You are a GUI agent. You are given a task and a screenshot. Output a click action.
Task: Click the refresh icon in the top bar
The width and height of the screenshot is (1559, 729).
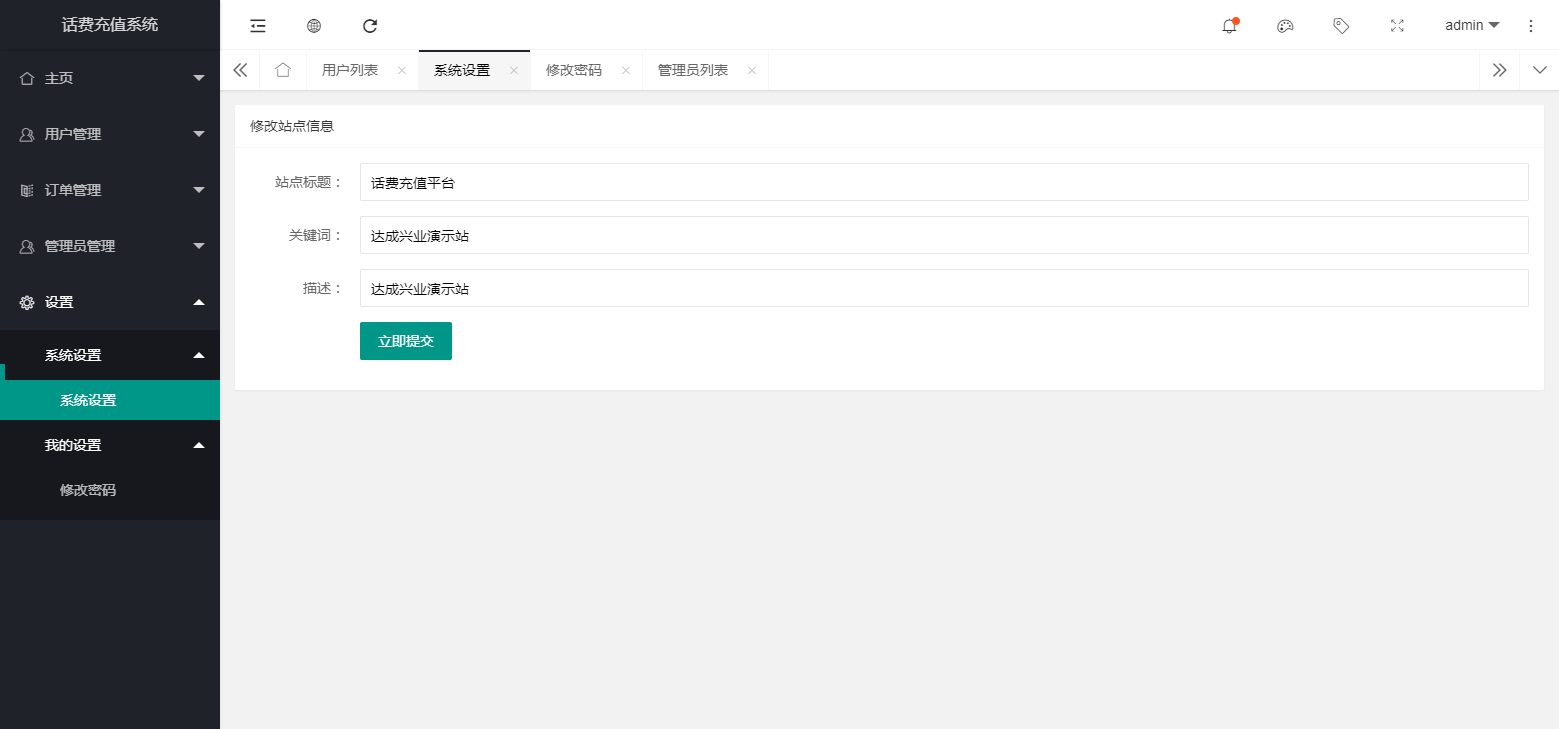click(370, 26)
